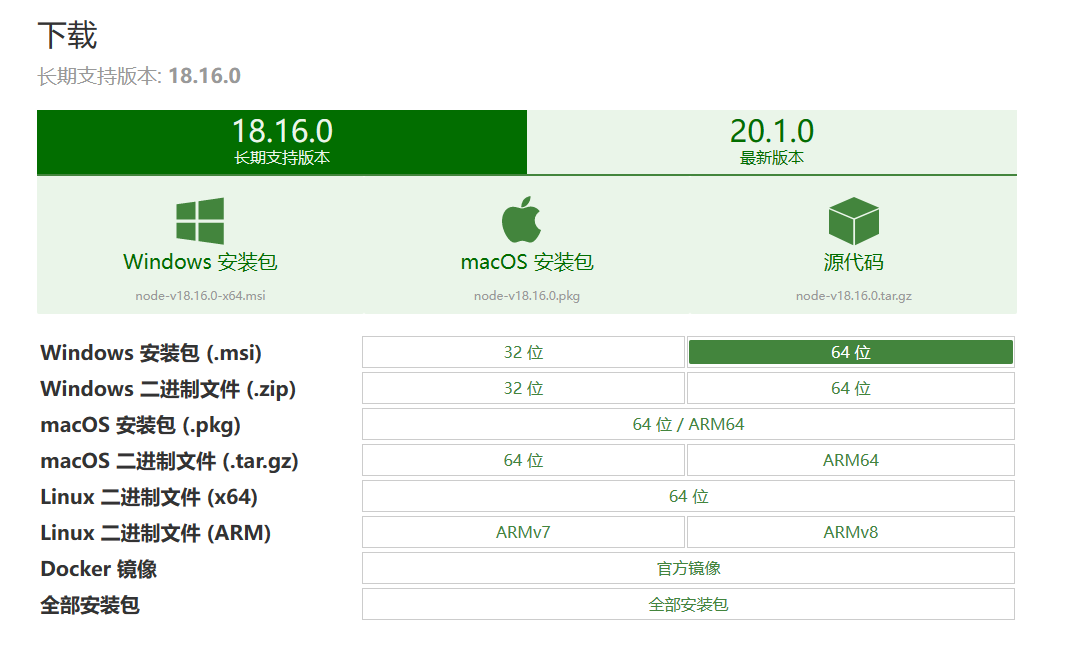Switch to the 20.1.0 latest version tab

(772, 141)
